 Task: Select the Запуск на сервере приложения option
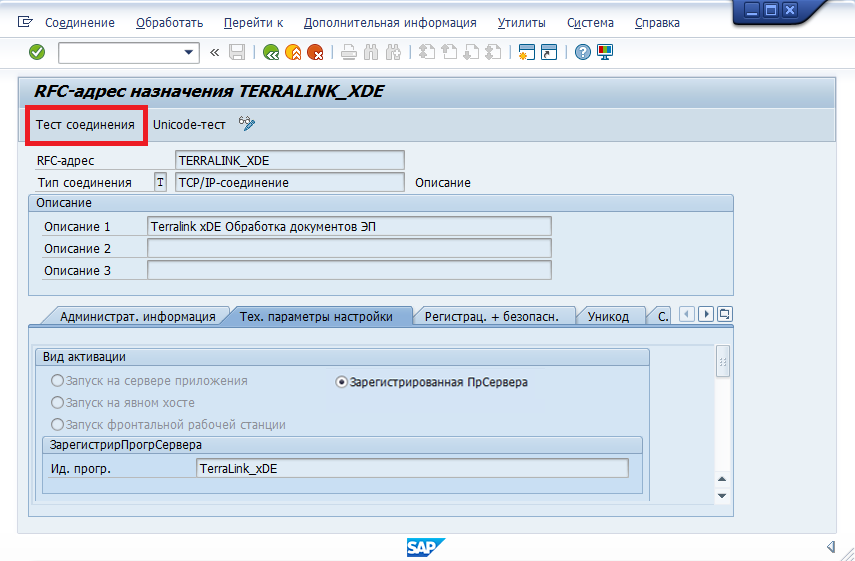pos(58,381)
